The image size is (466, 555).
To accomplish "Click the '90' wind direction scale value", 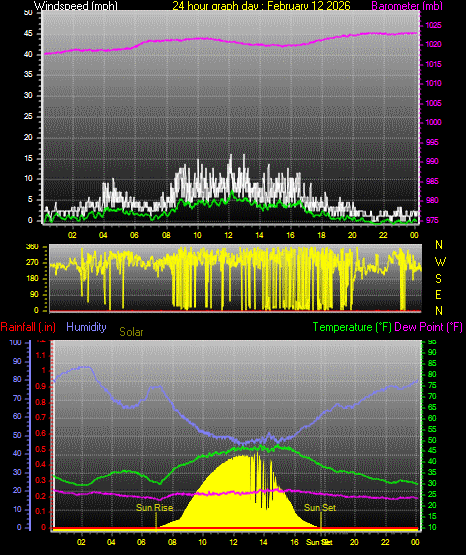I will click(34, 294).
